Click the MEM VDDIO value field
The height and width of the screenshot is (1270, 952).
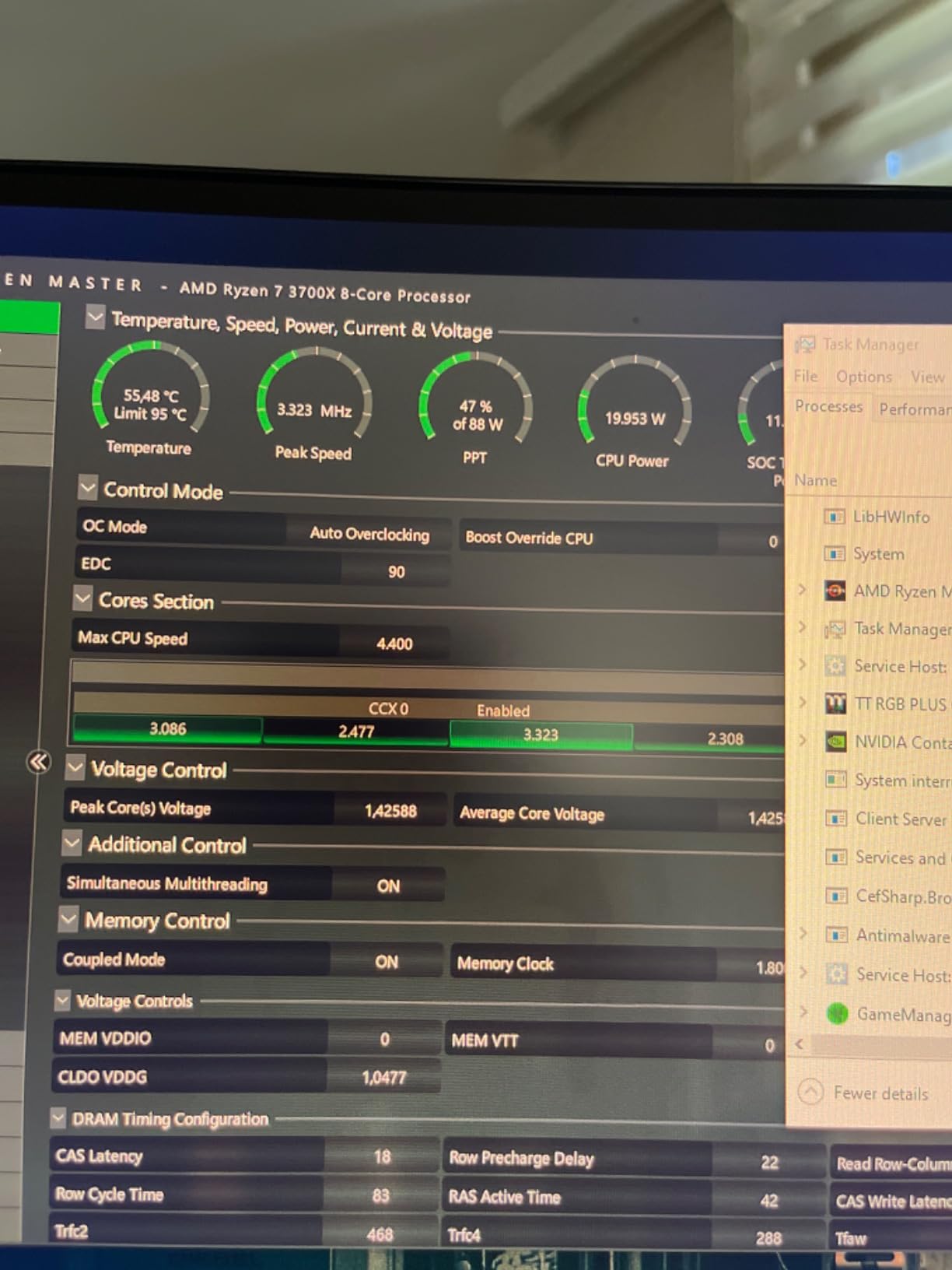tap(384, 1039)
